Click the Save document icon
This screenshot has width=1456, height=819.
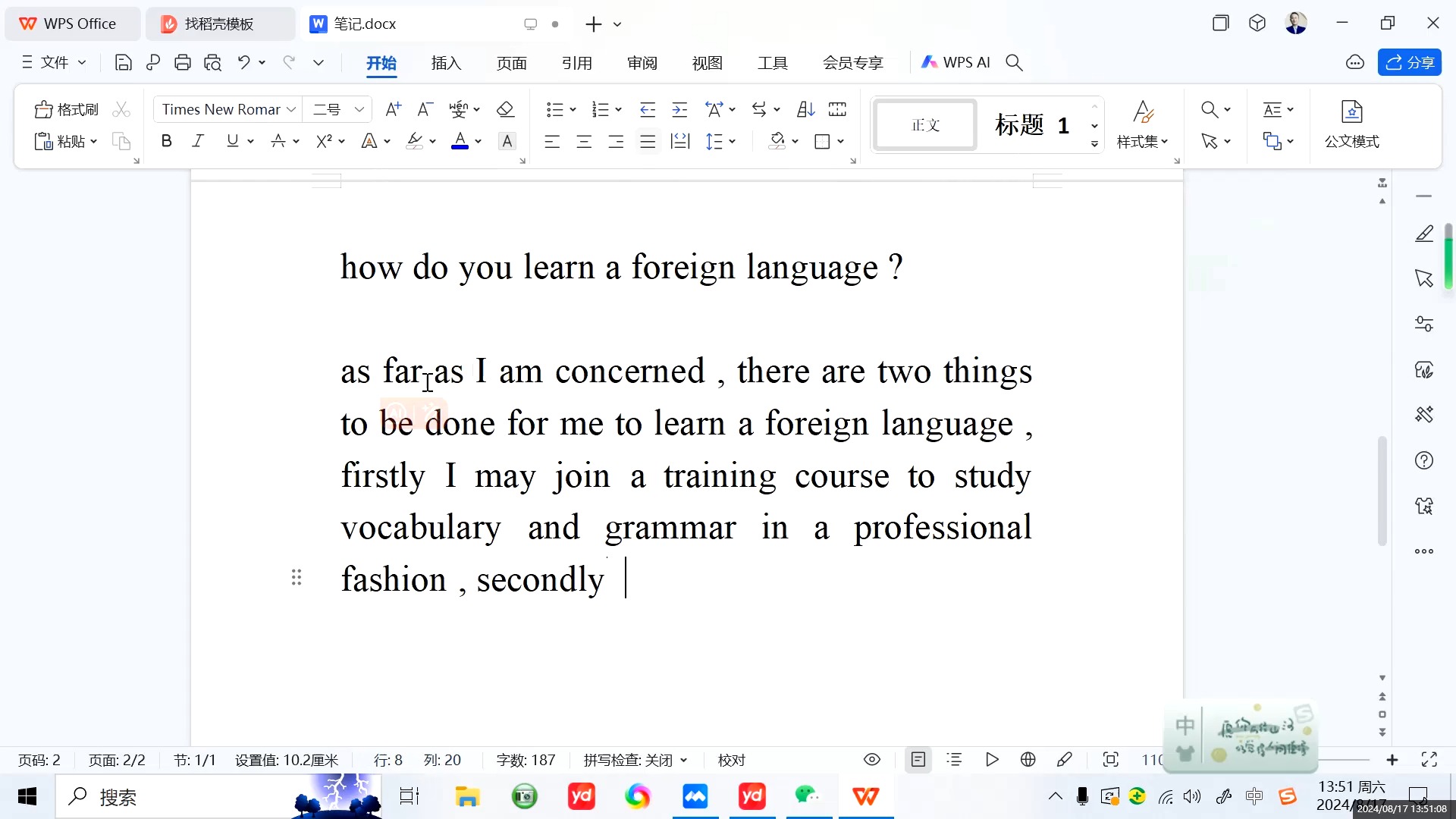[x=123, y=63]
